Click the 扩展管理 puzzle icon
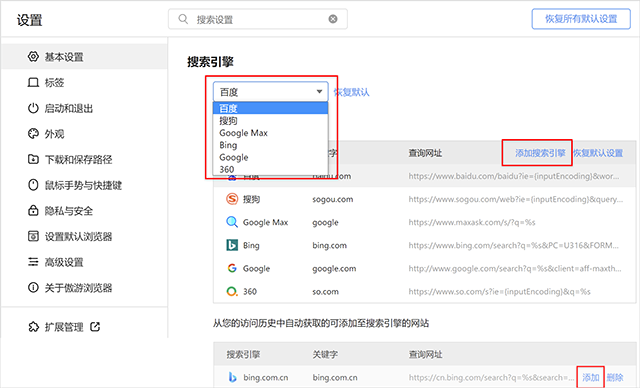This screenshot has height=388, width=640. click(x=33, y=327)
